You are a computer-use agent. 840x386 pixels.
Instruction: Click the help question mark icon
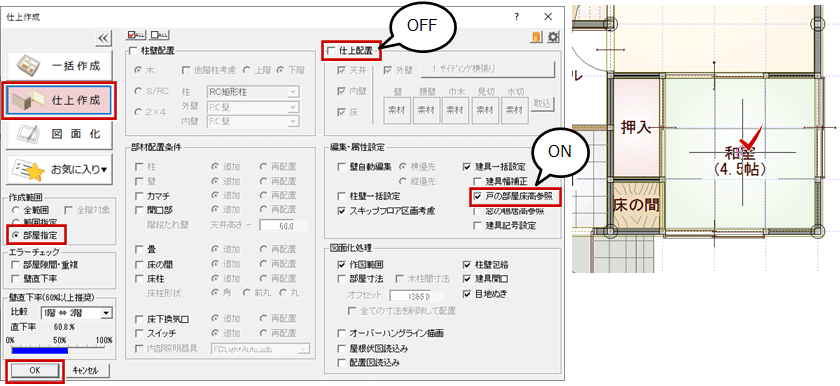click(x=517, y=17)
